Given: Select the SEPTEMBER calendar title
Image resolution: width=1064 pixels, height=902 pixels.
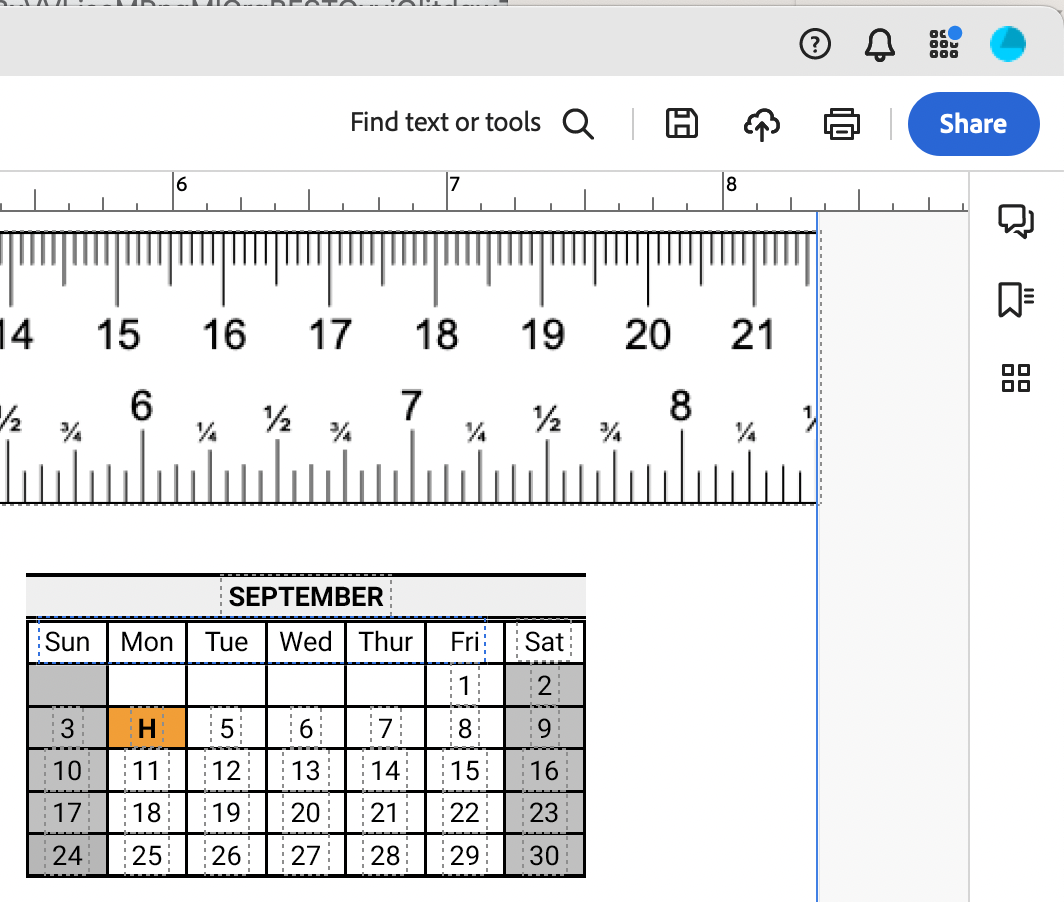Looking at the screenshot, I should 305,596.
